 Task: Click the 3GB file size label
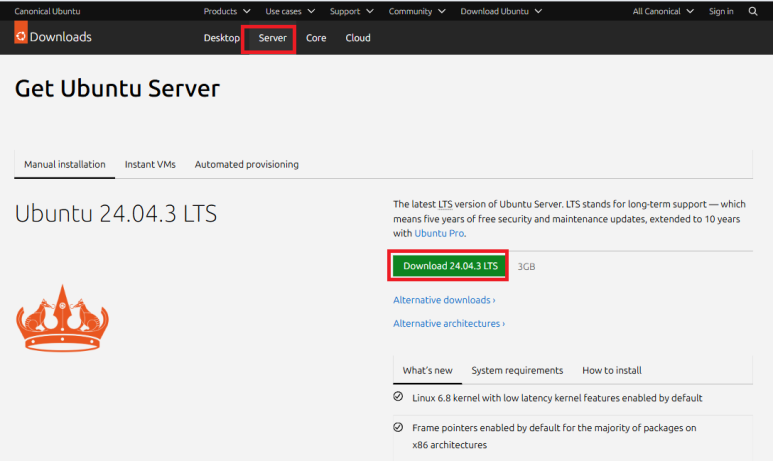coord(526,267)
